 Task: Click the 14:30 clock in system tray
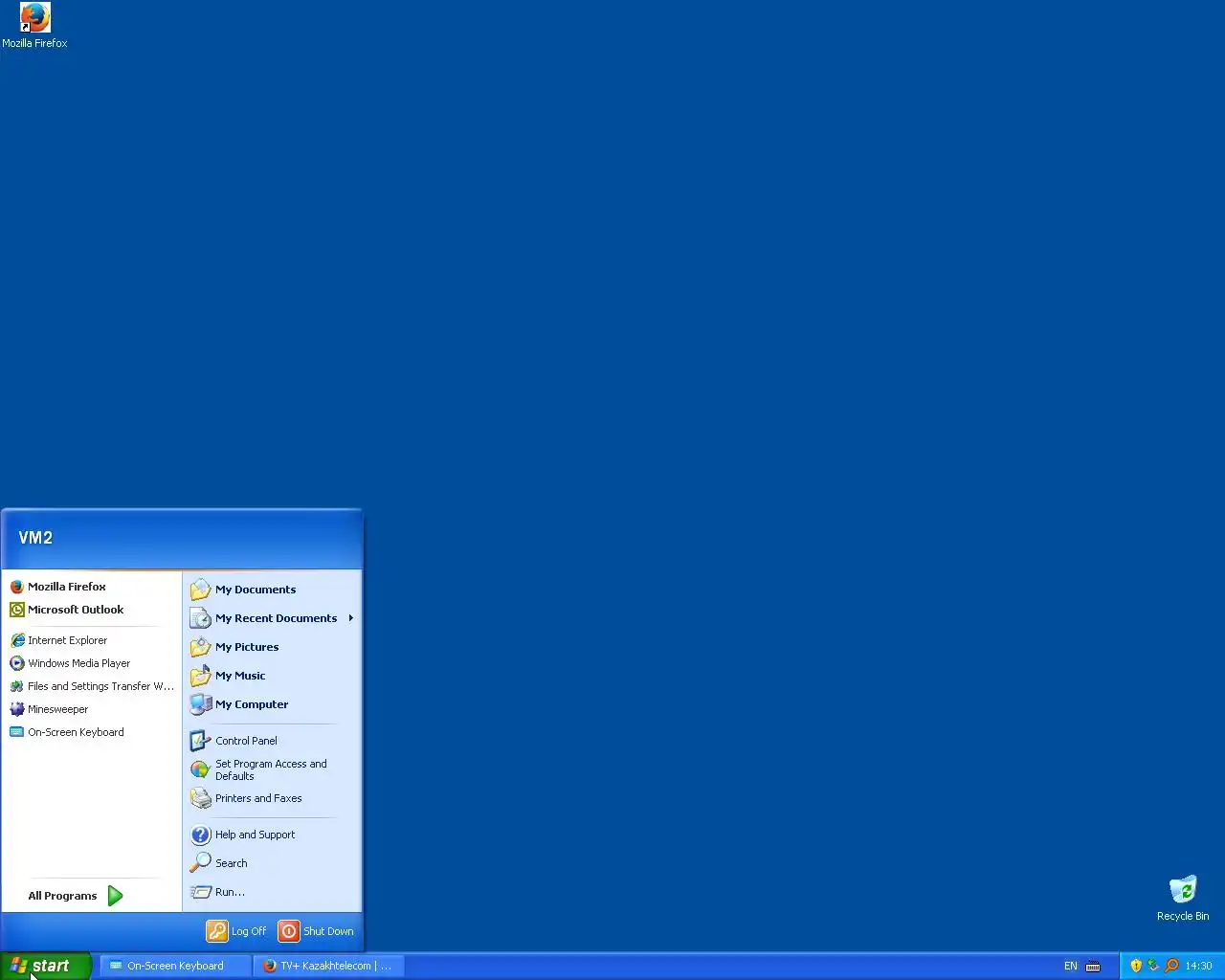click(x=1198, y=966)
